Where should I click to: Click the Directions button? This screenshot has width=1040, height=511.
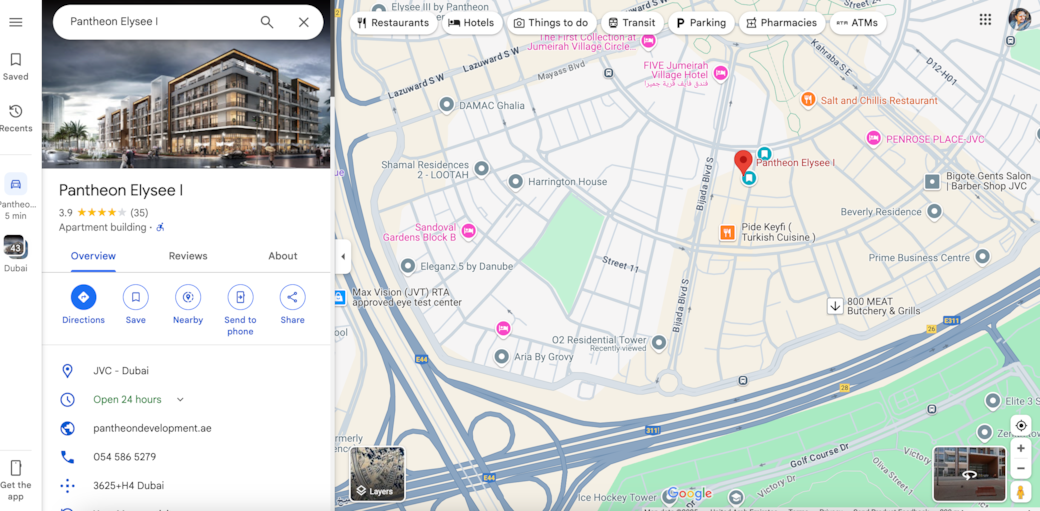pos(84,305)
